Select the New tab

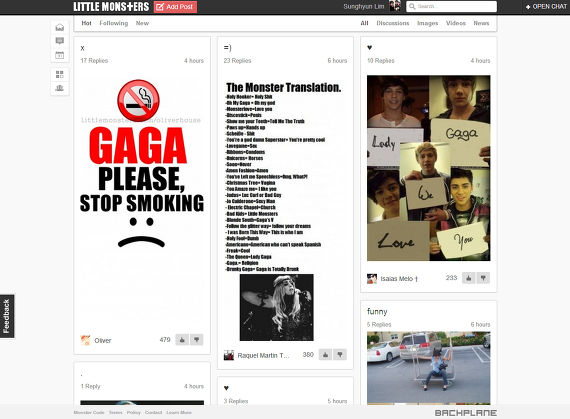pyautogui.click(x=142, y=23)
